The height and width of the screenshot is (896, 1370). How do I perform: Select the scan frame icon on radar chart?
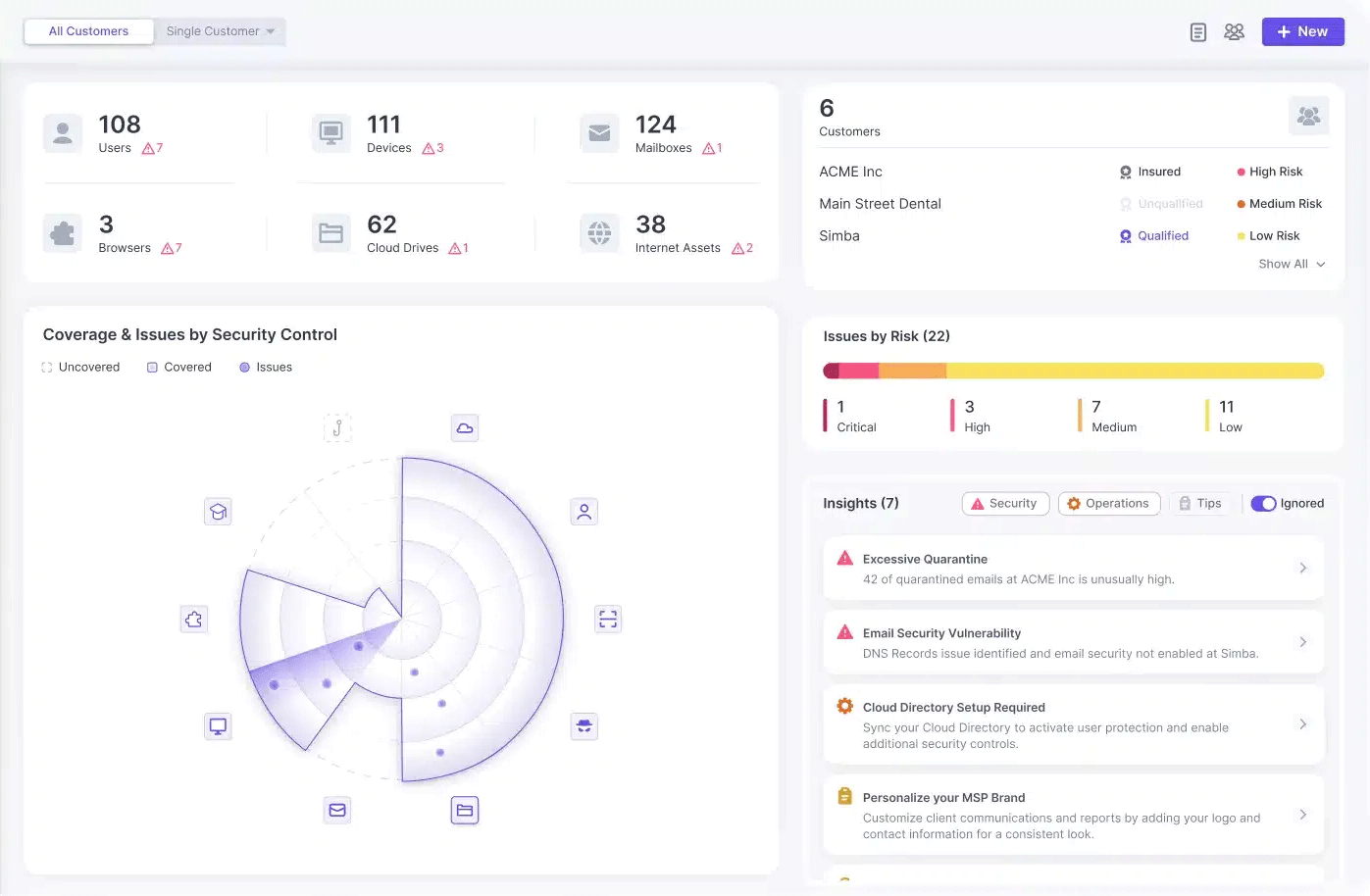point(608,620)
